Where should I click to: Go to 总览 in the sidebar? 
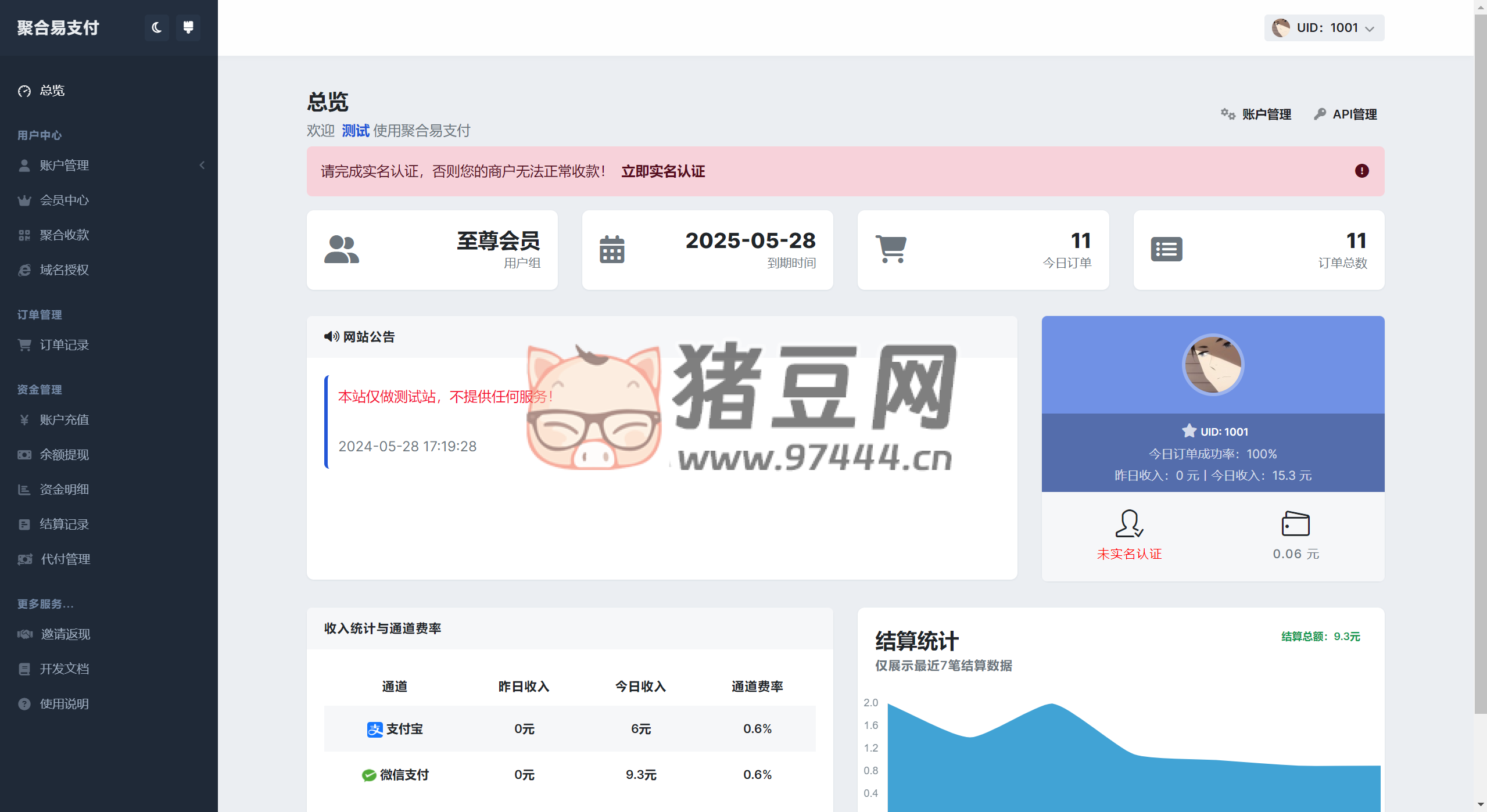pos(52,91)
